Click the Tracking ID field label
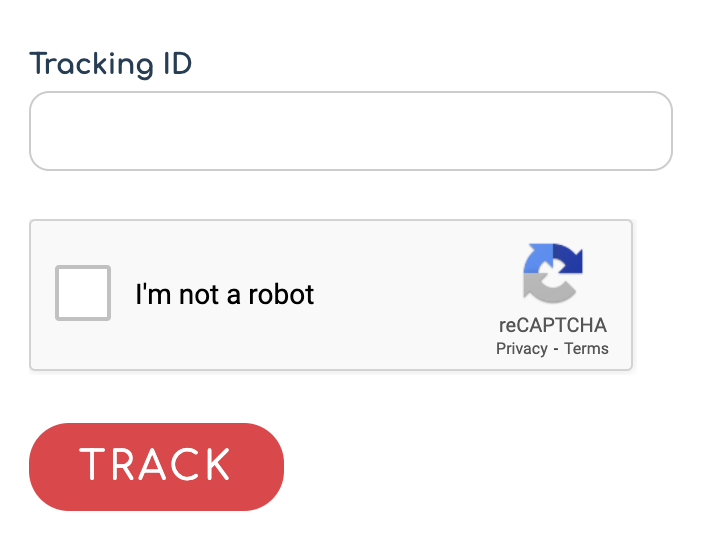 111,64
